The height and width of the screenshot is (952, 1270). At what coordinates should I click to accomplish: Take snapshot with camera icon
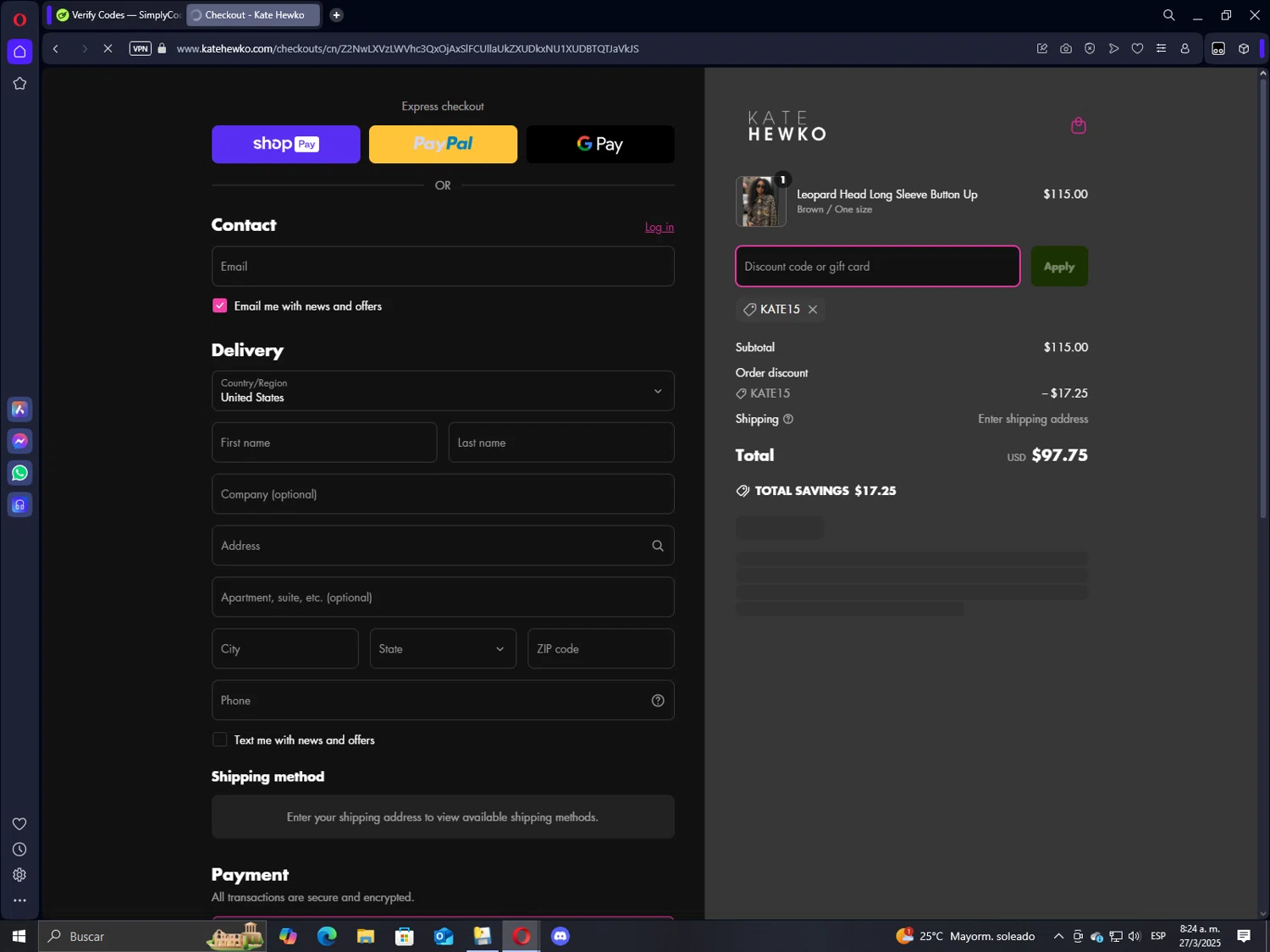tap(1066, 49)
